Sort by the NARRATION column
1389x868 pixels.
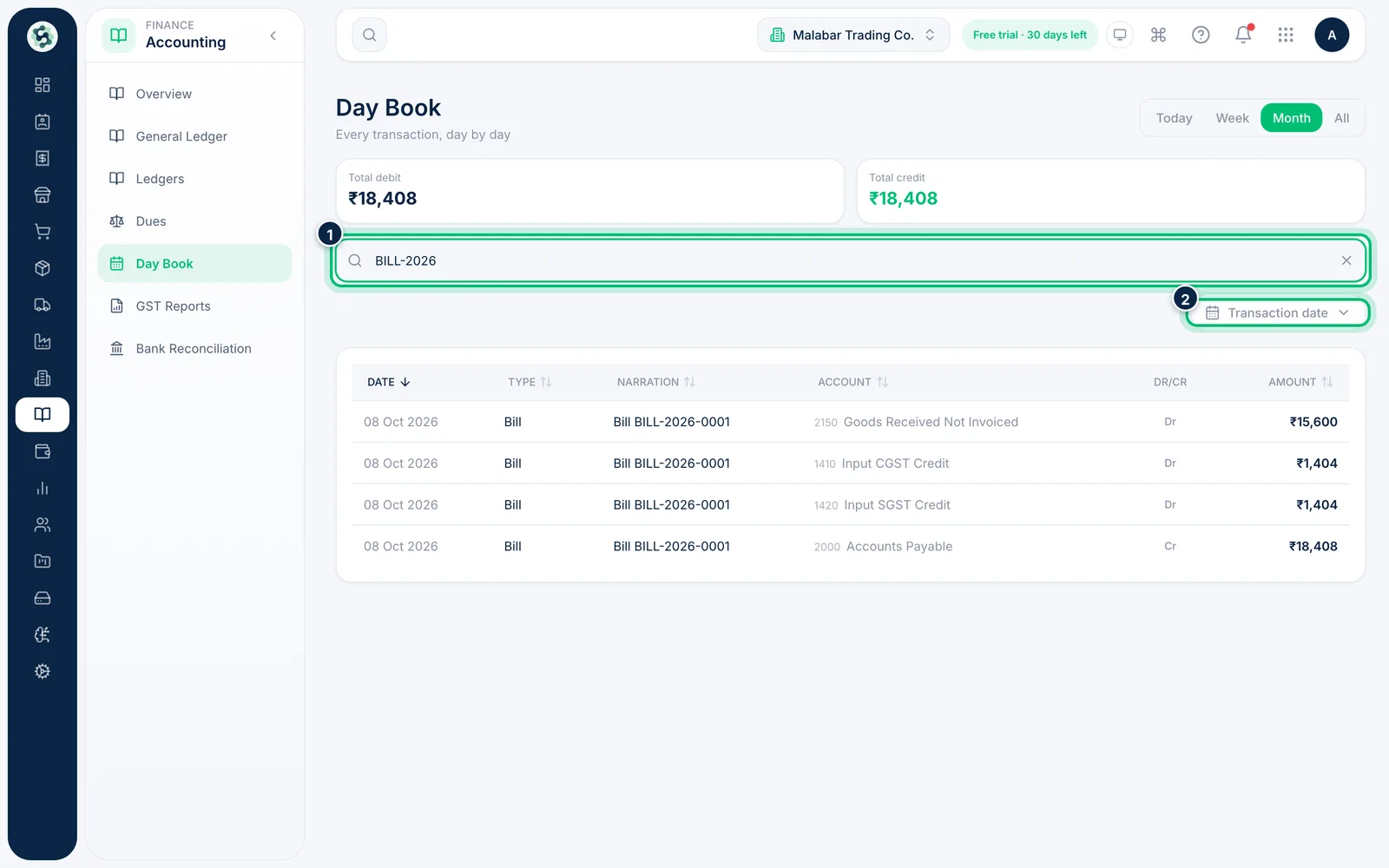click(655, 382)
